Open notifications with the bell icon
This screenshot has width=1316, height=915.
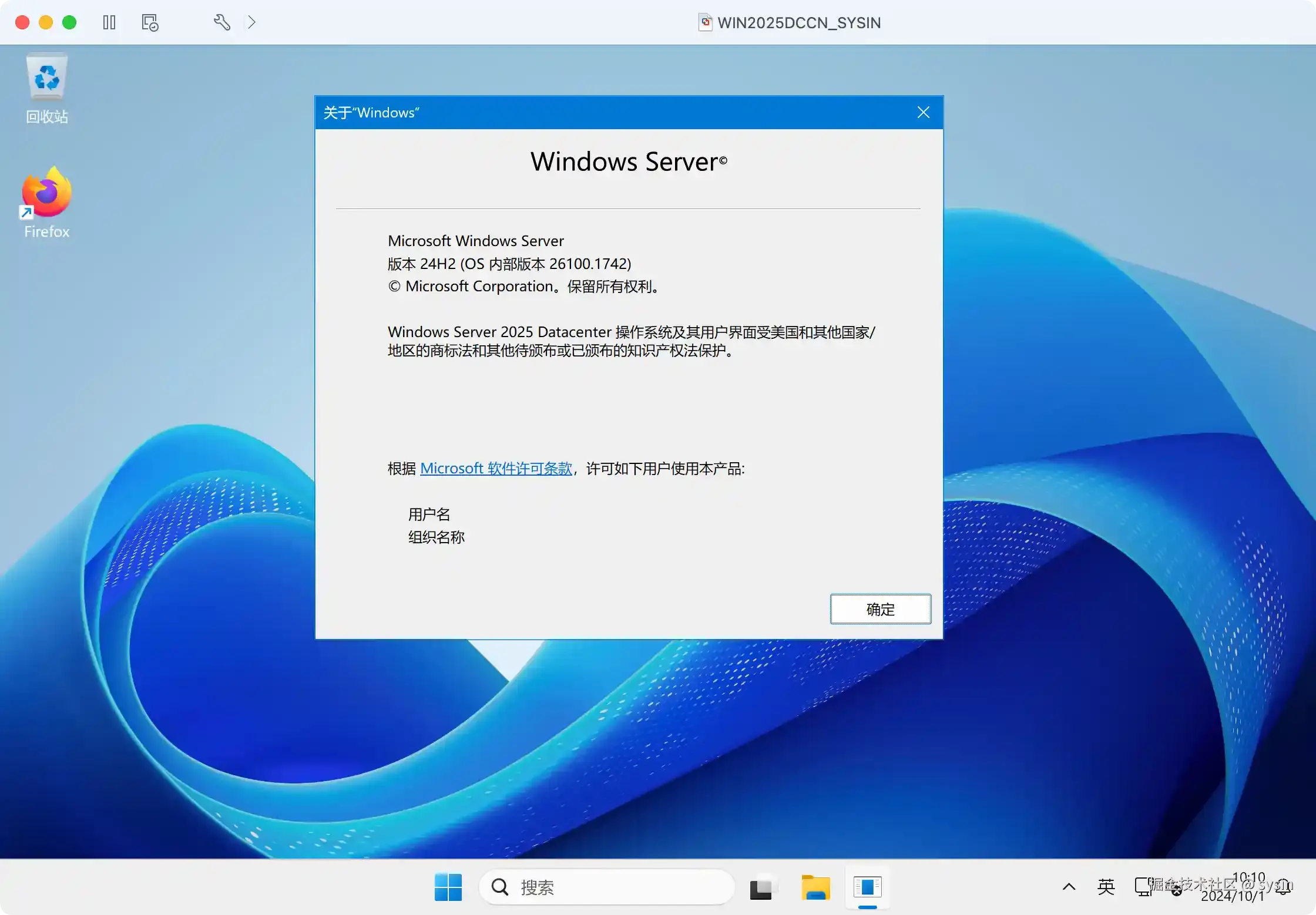1284,887
